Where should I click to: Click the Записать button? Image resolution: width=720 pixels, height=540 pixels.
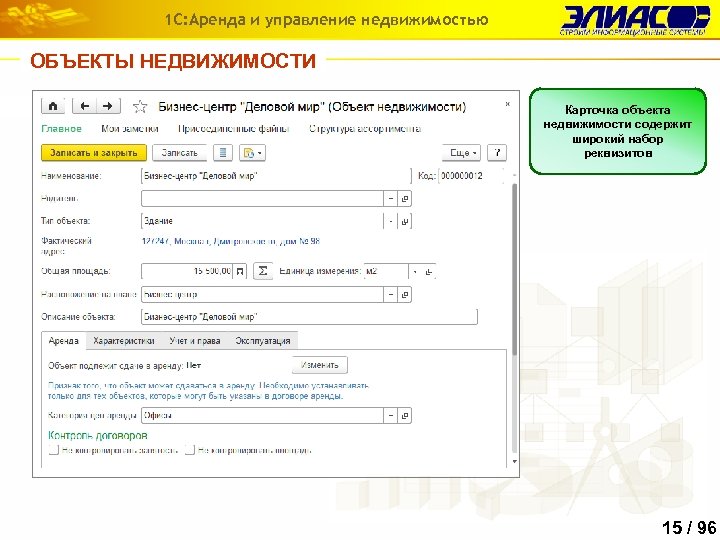point(180,153)
